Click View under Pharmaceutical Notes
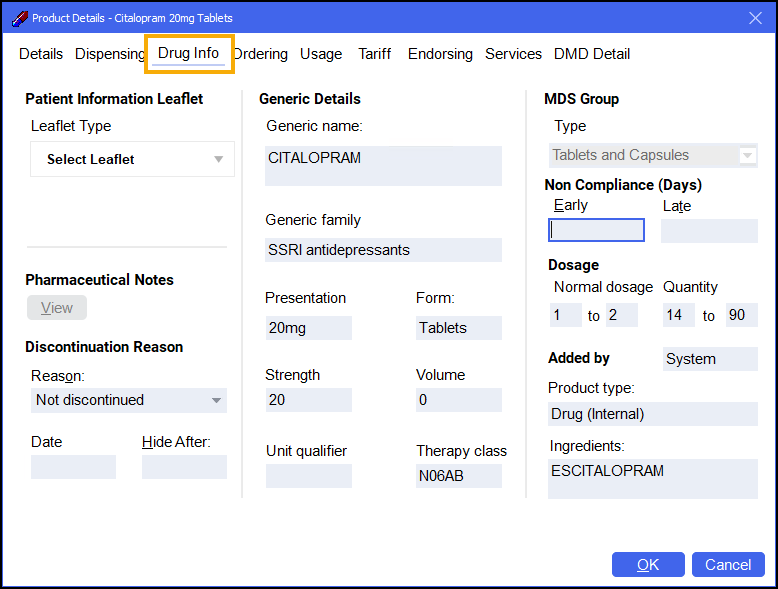Screen dimensions: 778x589 click(x=57, y=308)
